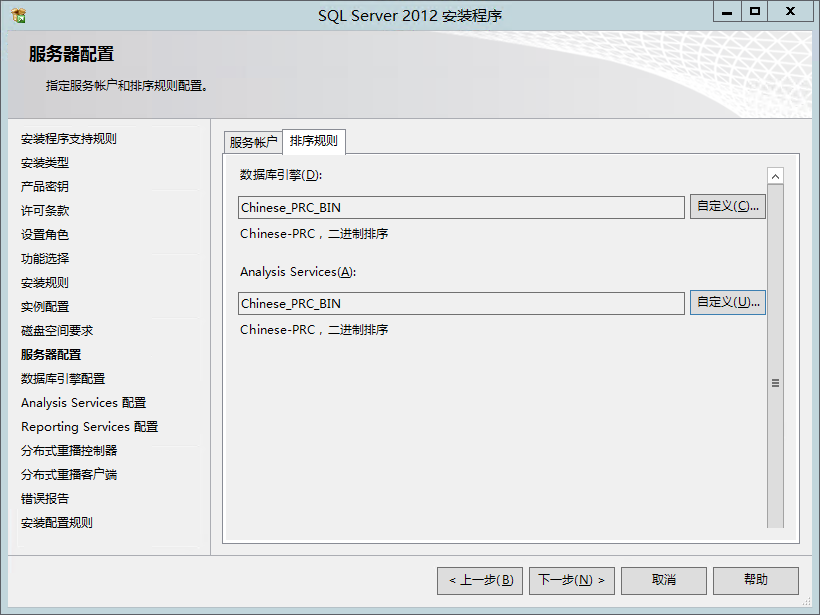Select 功能选择 step in sidebar
This screenshot has height=615, width=820.
click(45, 259)
